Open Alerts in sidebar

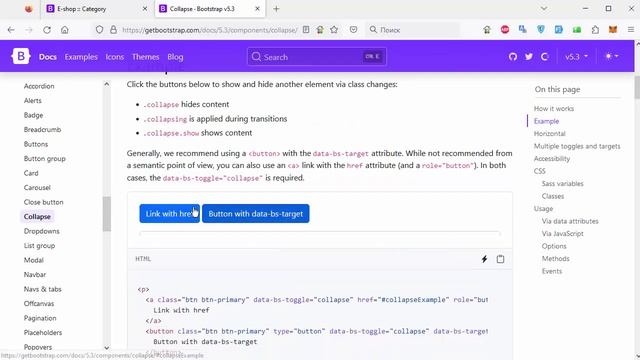coord(33,100)
